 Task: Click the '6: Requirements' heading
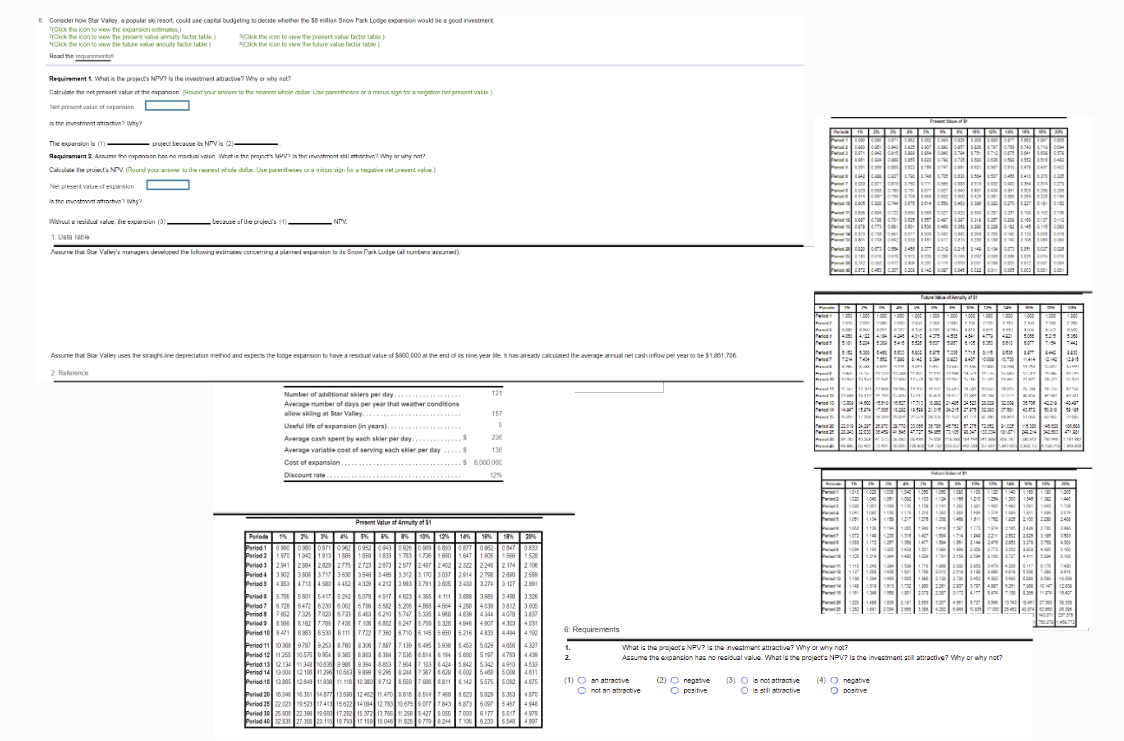click(x=591, y=629)
